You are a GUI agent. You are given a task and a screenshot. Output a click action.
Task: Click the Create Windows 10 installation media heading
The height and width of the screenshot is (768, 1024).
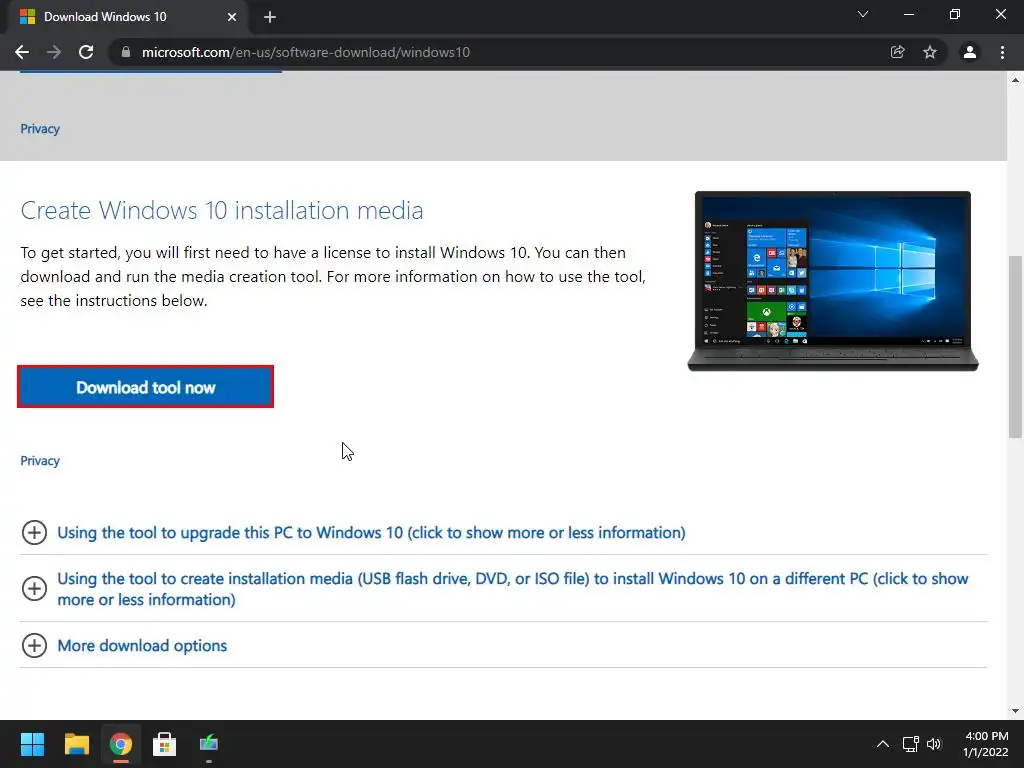coord(221,210)
